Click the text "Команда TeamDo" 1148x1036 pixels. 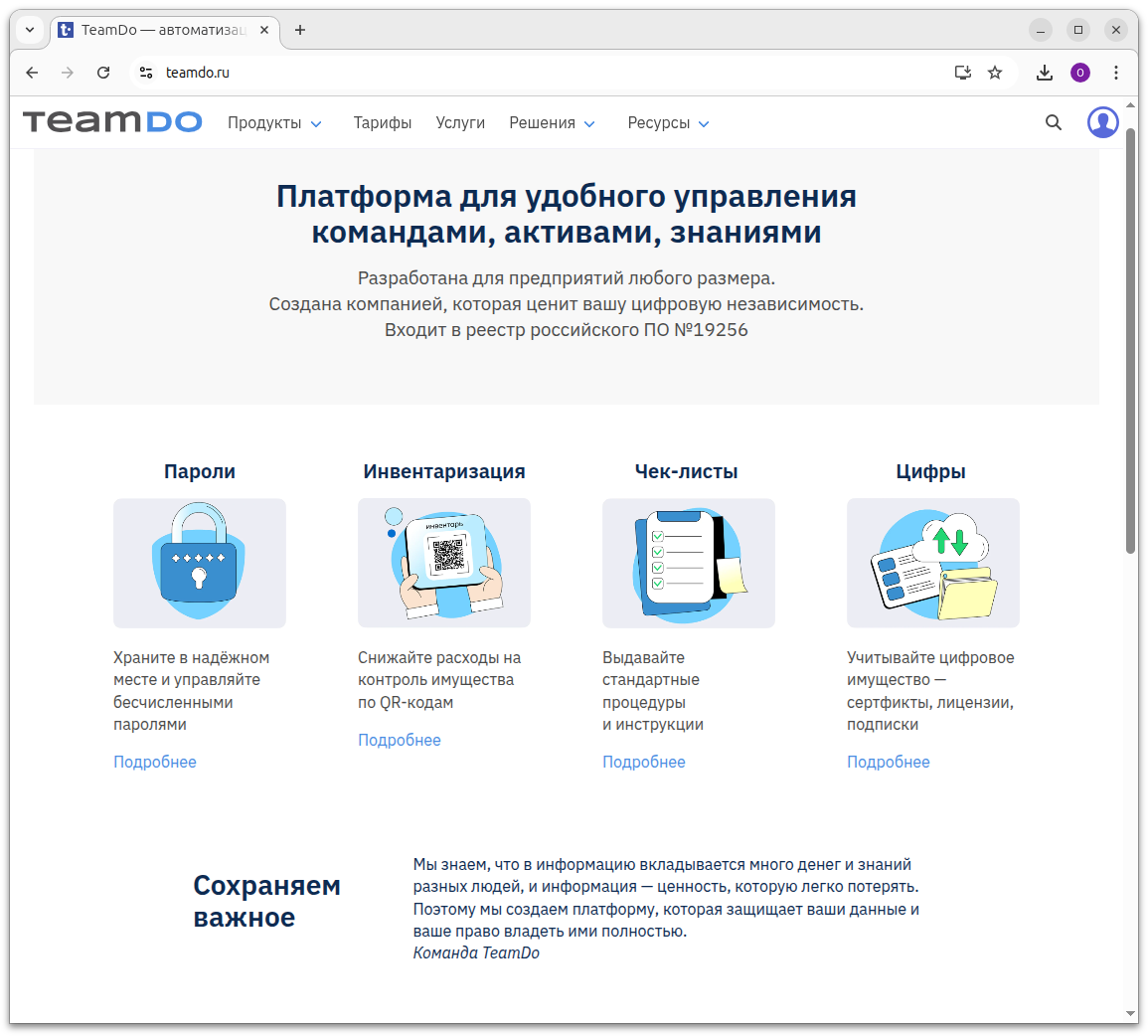[x=476, y=953]
